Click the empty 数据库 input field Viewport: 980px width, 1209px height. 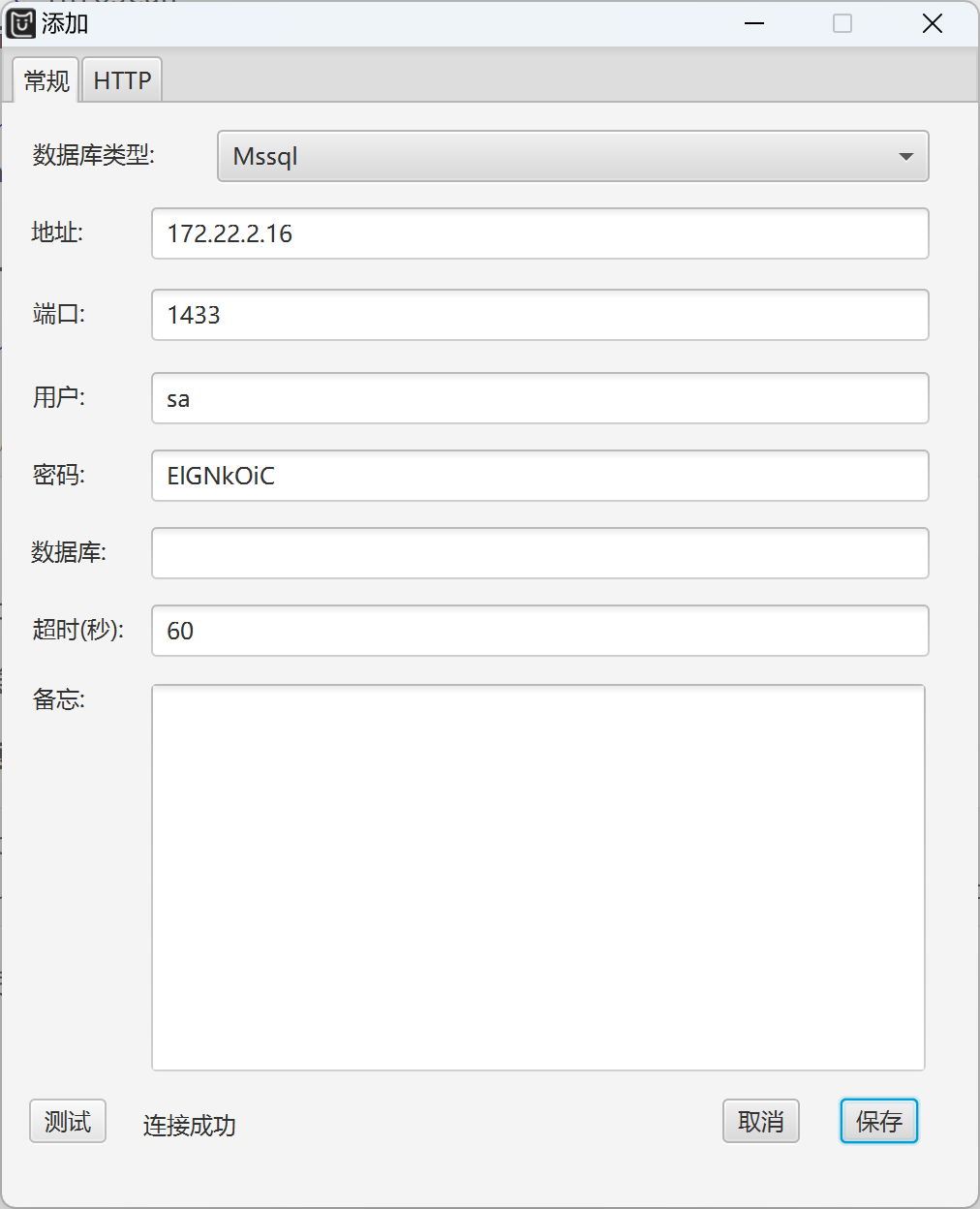(x=540, y=553)
